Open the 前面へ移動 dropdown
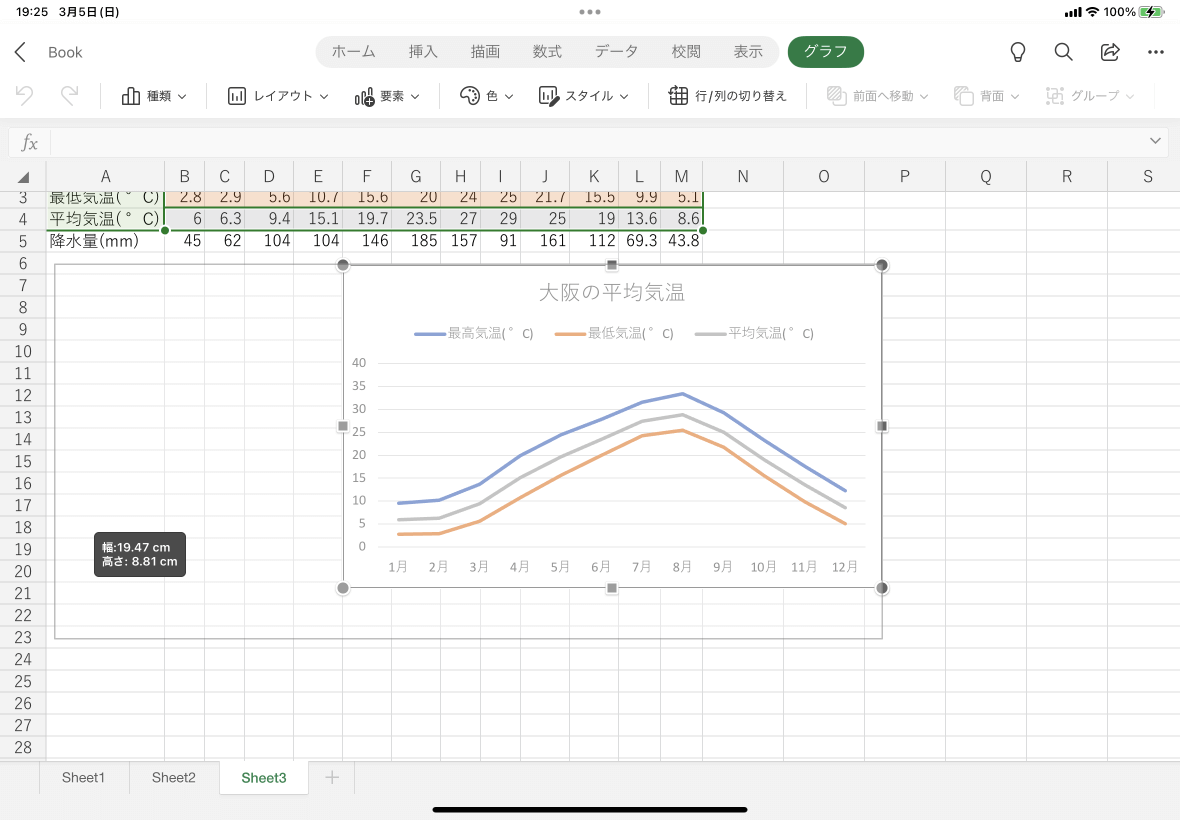 877,96
